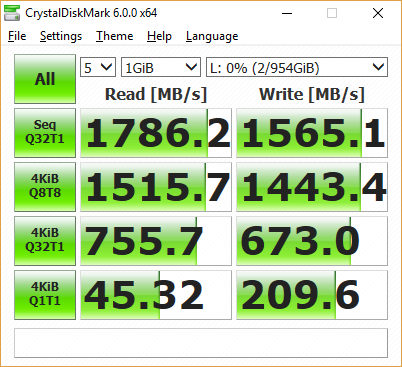The height and width of the screenshot is (367, 402).
Task: Expand the test count dropdown showing 5
Action: coord(98,67)
